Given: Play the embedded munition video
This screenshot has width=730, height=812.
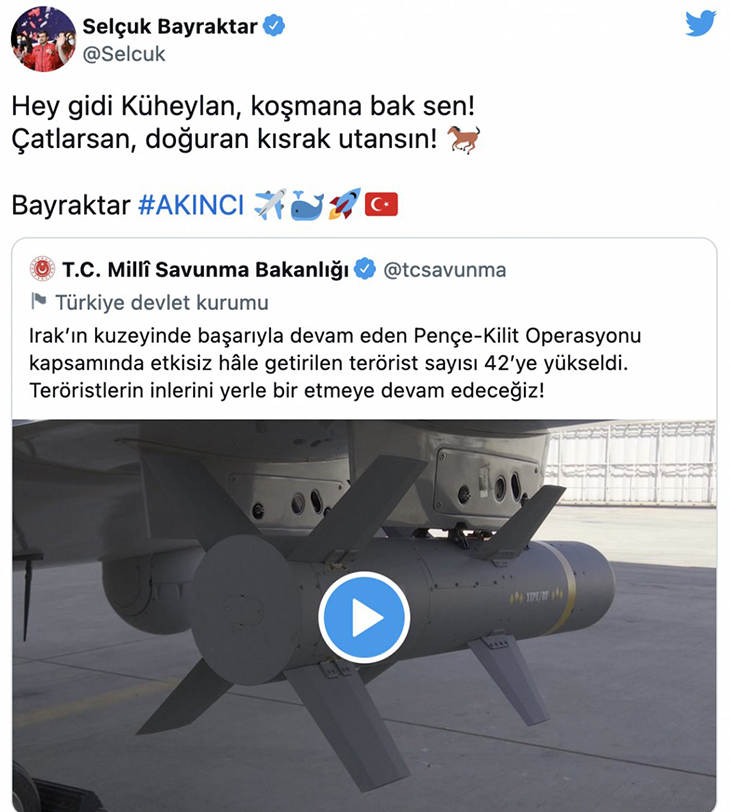Looking at the screenshot, I should click(x=364, y=617).
